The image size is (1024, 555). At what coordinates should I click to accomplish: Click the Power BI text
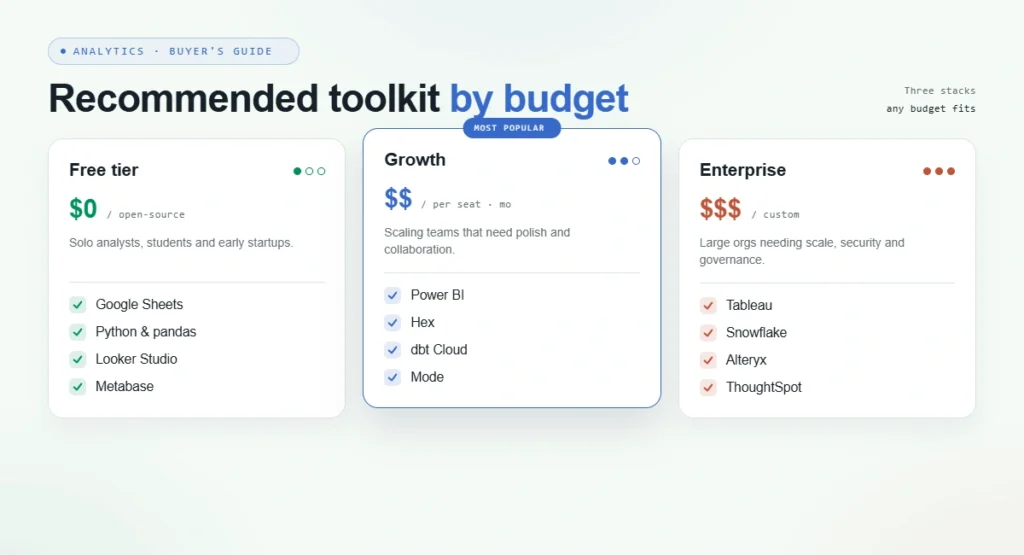[438, 295]
